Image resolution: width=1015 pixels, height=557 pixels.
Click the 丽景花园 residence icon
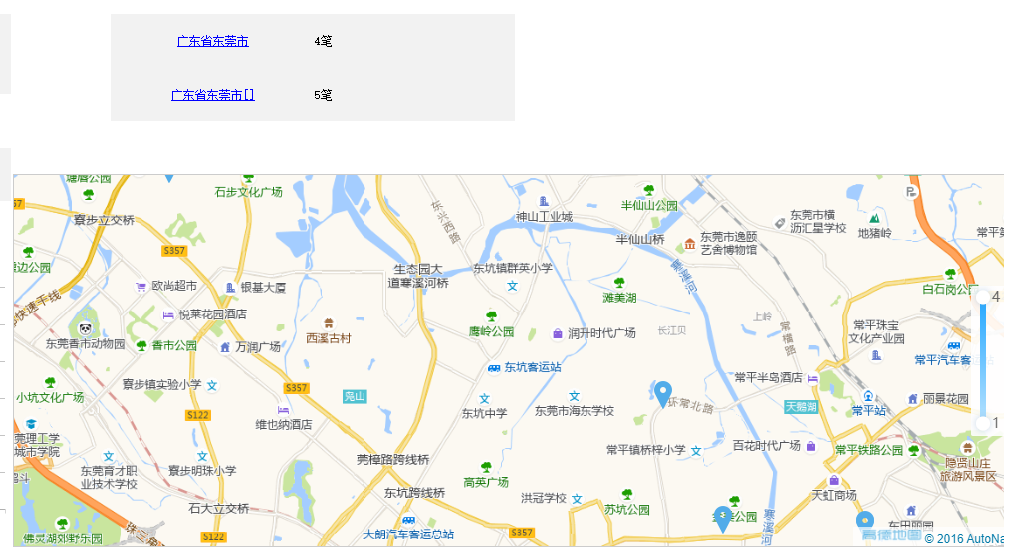[913, 399]
